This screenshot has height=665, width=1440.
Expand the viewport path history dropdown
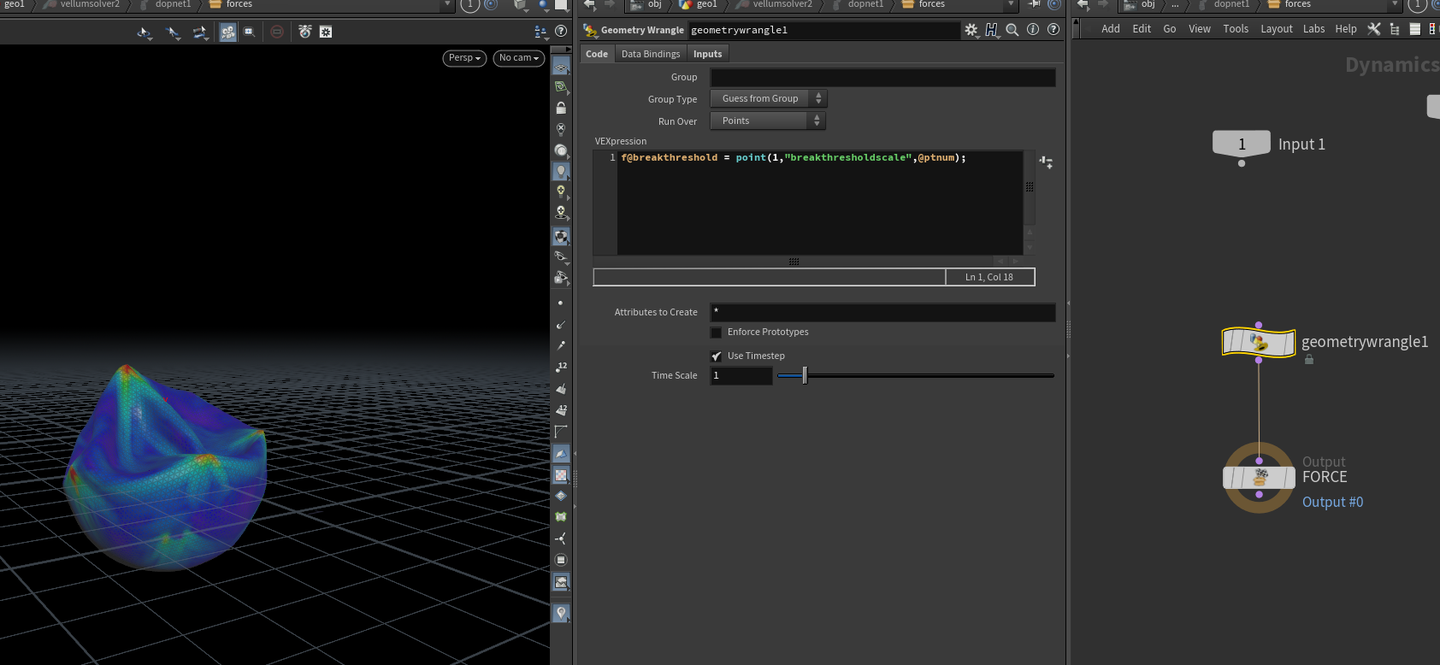click(x=447, y=5)
